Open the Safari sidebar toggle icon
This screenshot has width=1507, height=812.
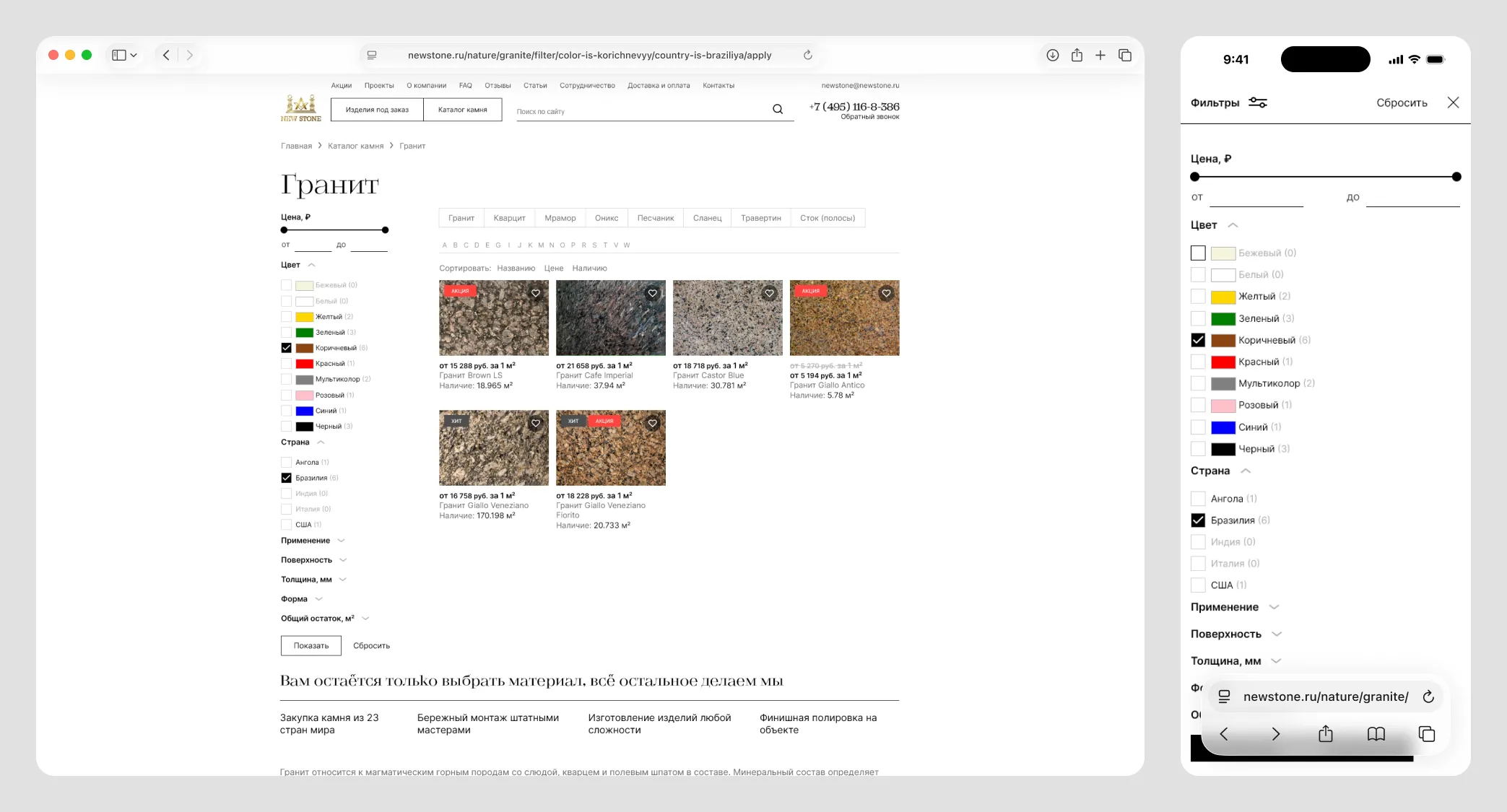119,55
